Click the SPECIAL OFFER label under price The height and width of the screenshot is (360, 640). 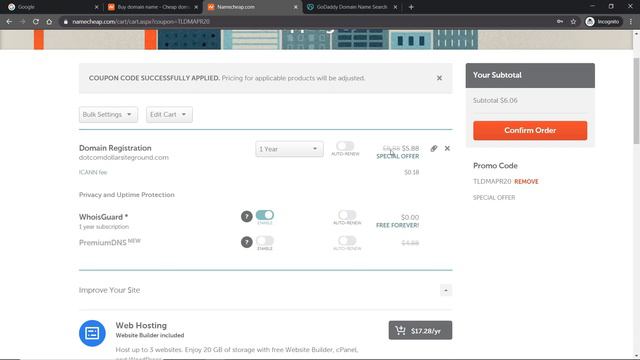click(x=398, y=156)
